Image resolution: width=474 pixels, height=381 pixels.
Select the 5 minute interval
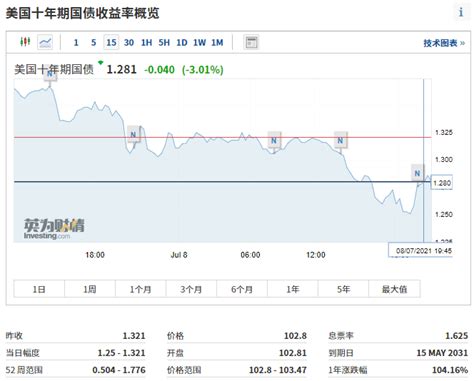click(94, 43)
